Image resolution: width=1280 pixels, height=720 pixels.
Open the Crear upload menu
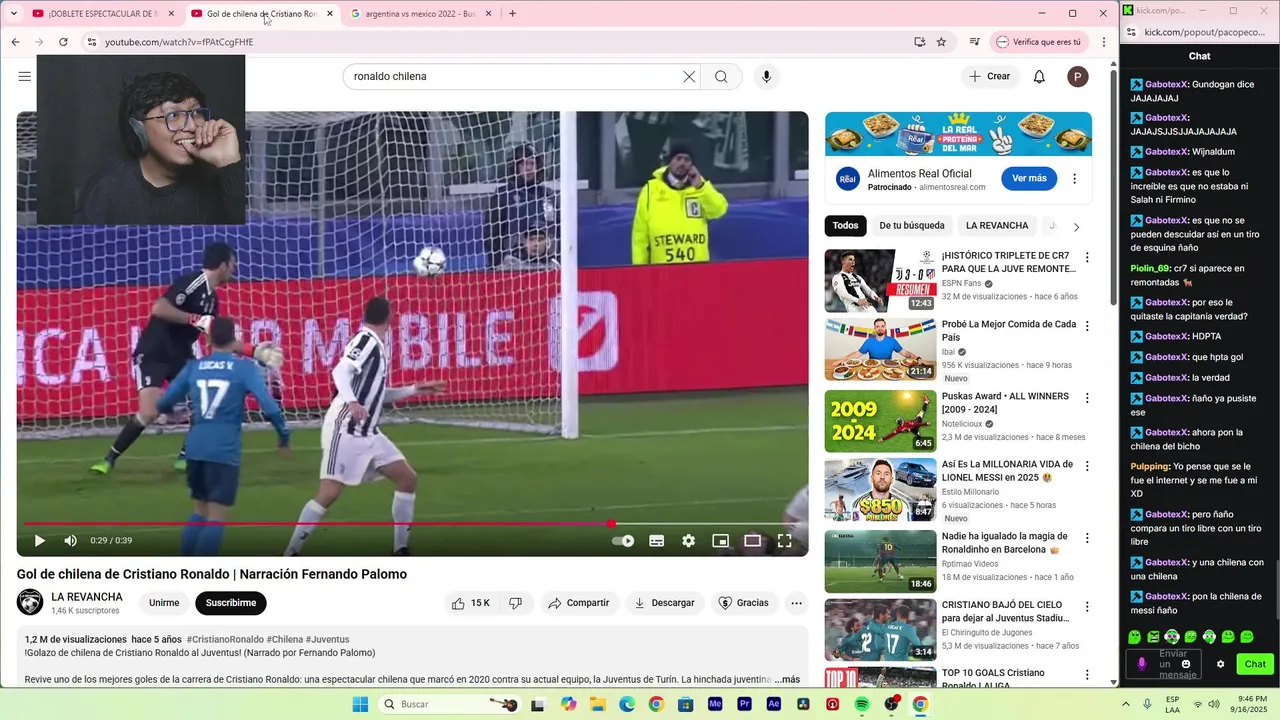pyautogui.click(x=990, y=76)
